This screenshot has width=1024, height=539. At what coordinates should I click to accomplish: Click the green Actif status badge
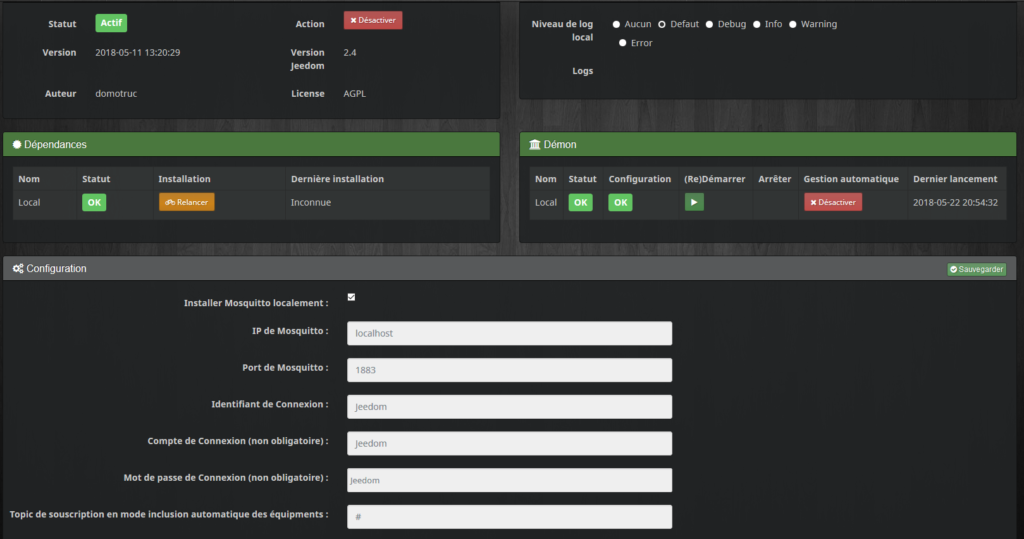pos(111,23)
